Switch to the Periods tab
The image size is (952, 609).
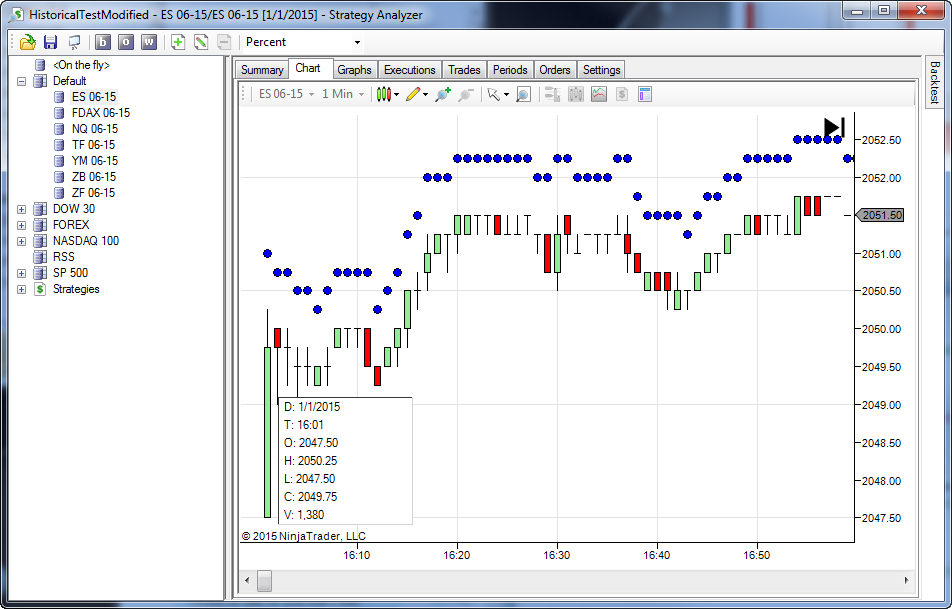pyautogui.click(x=510, y=70)
